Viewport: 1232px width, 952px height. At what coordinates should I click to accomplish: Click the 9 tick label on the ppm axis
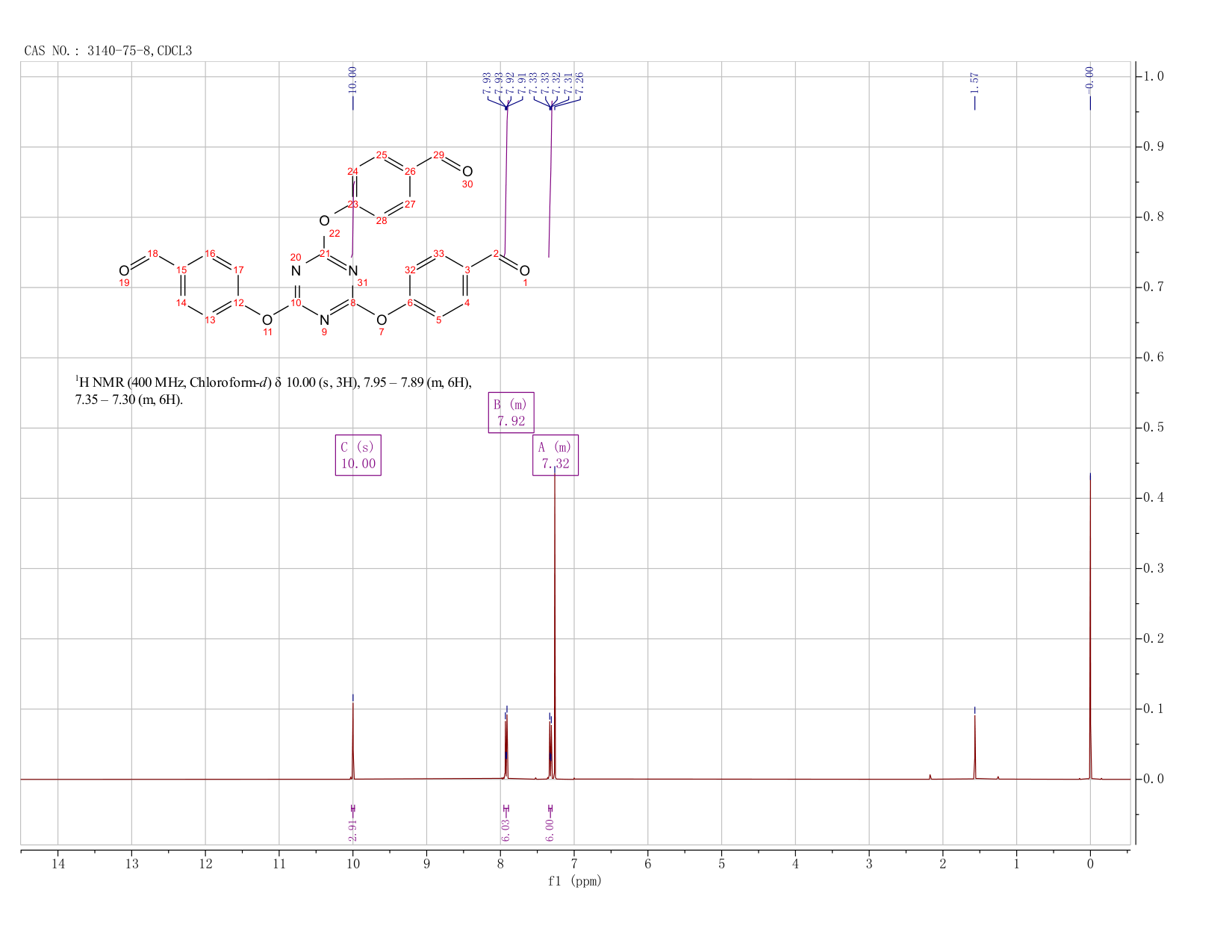coord(426,864)
